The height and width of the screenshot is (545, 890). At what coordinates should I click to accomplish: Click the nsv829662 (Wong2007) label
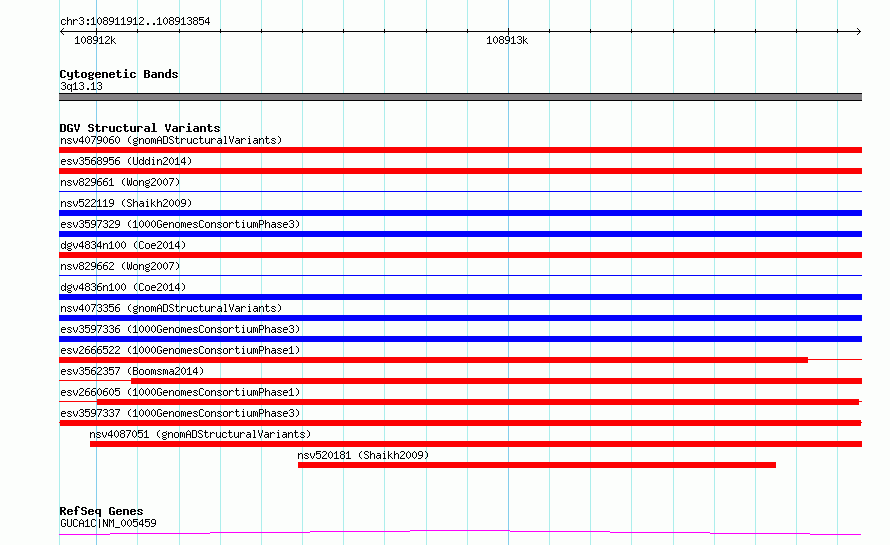(x=120, y=266)
